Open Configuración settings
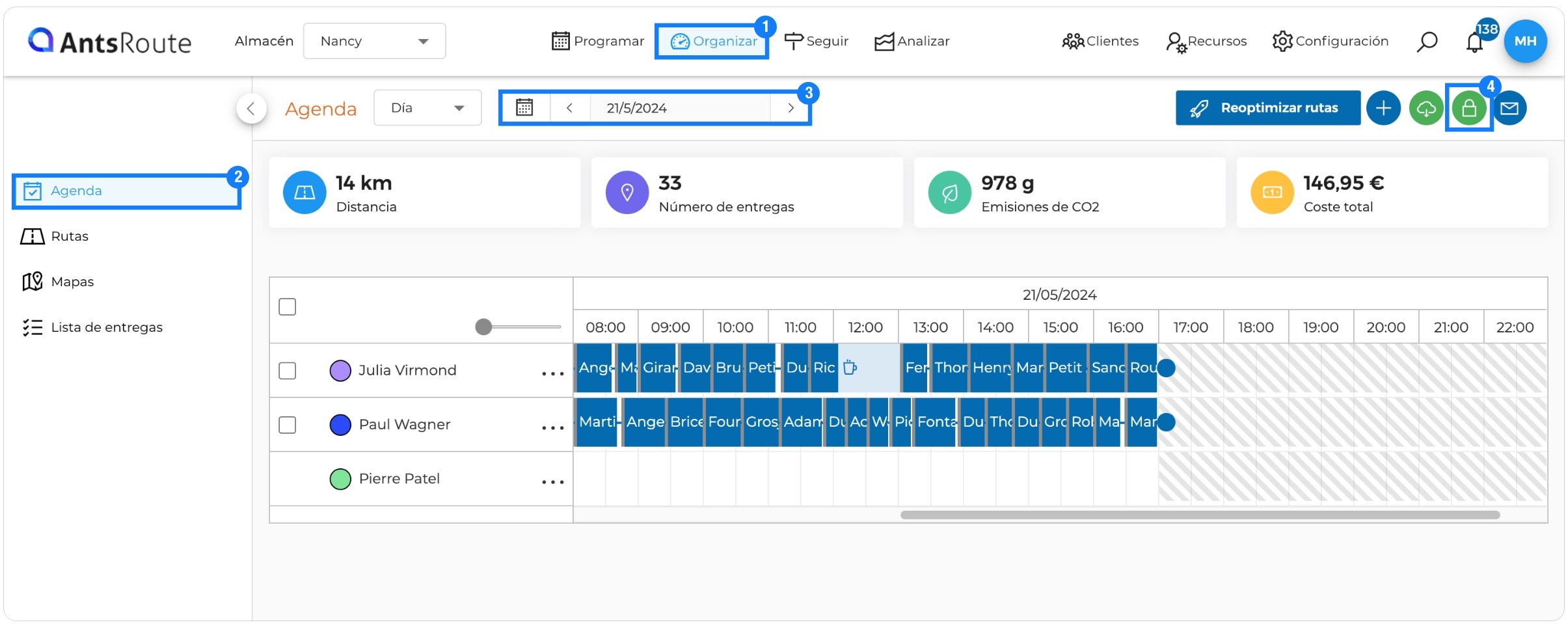This screenshot has height=629, width=1568. (x=1330, y=41)
